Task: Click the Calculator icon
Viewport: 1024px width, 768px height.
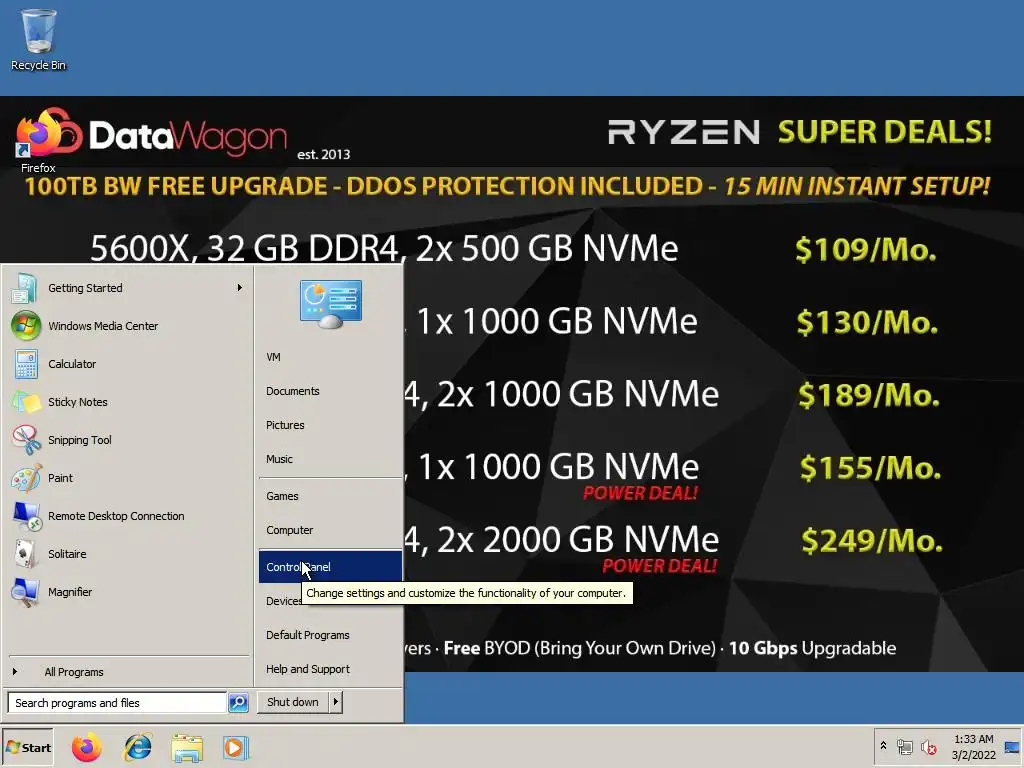Action: click(25, 364)
